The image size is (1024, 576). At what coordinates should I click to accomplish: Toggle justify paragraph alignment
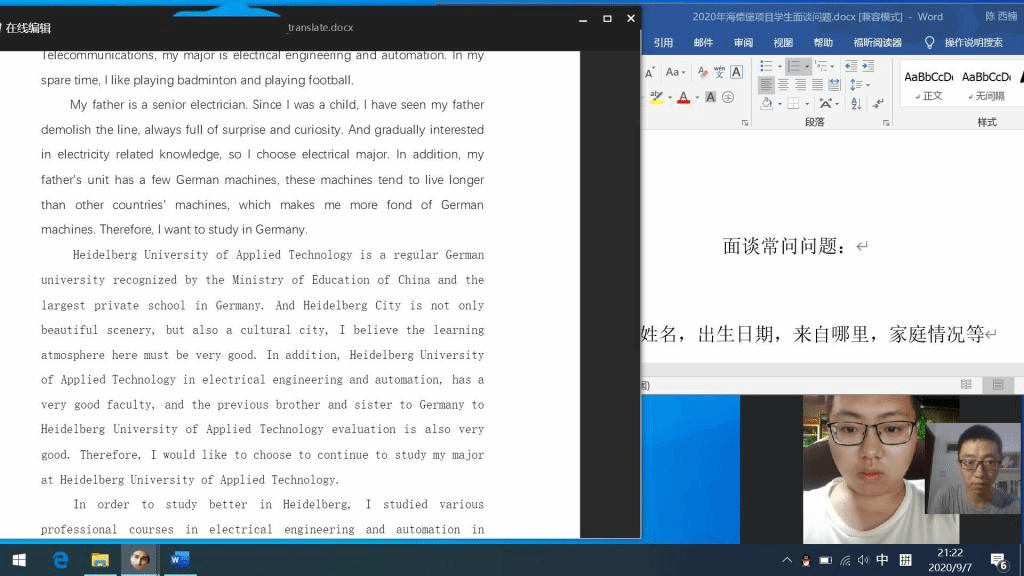[817, 85]
